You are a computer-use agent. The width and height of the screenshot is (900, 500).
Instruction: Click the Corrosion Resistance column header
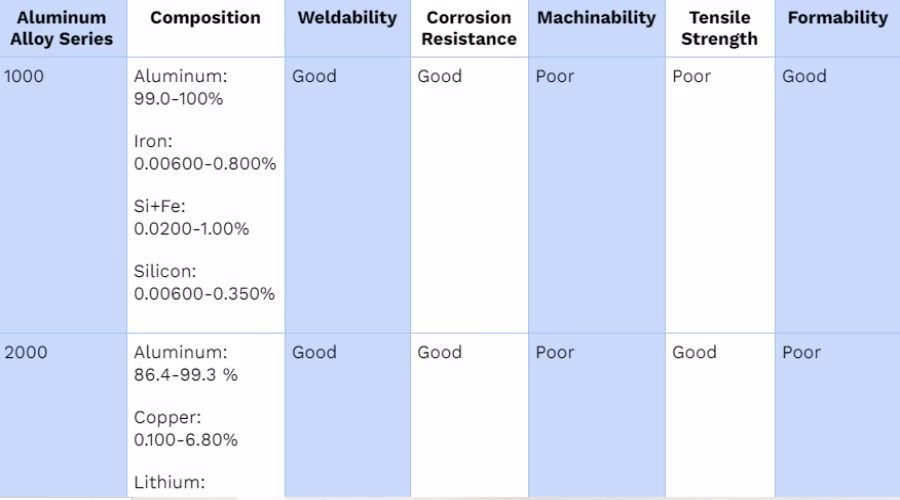[x=469, y=28]
